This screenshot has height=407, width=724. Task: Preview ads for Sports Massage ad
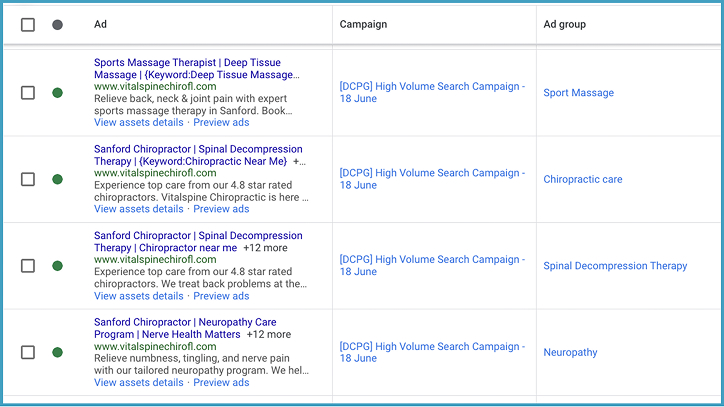tap(221, 122)
